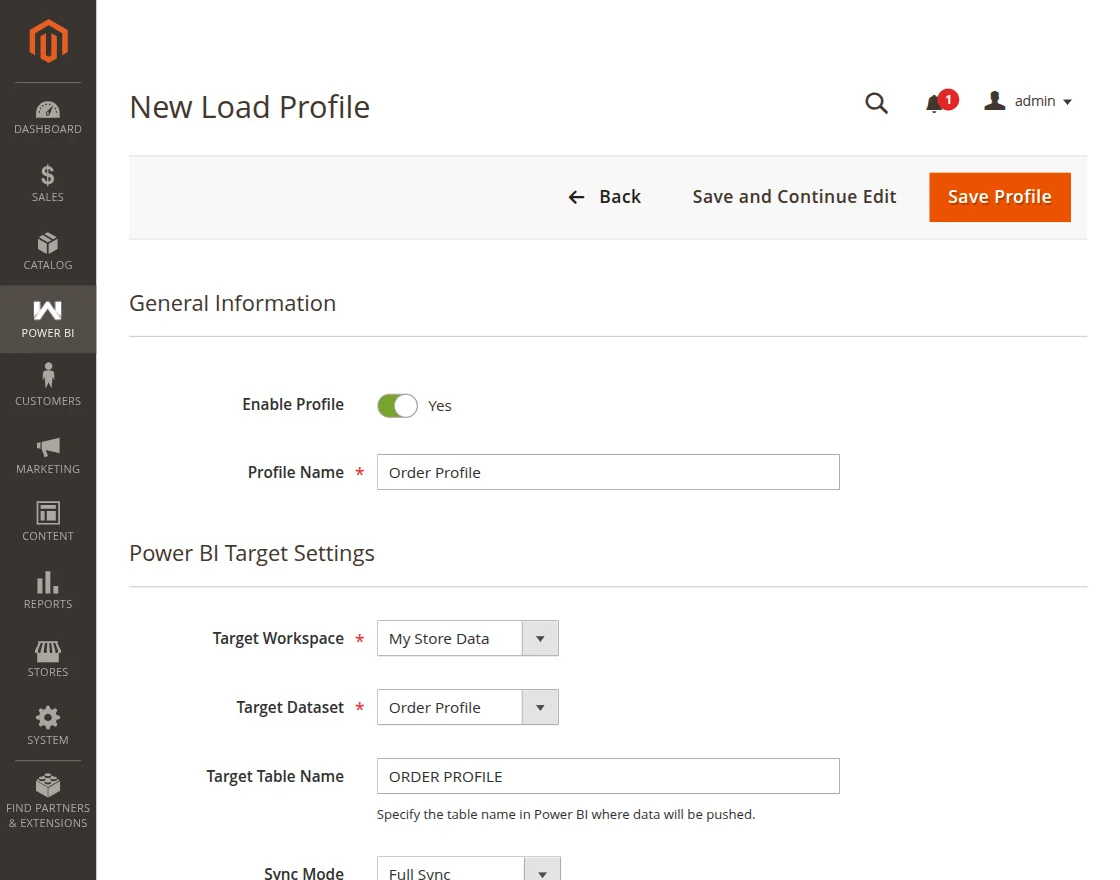Open the Sync Mode dropdown

point(469,870)
